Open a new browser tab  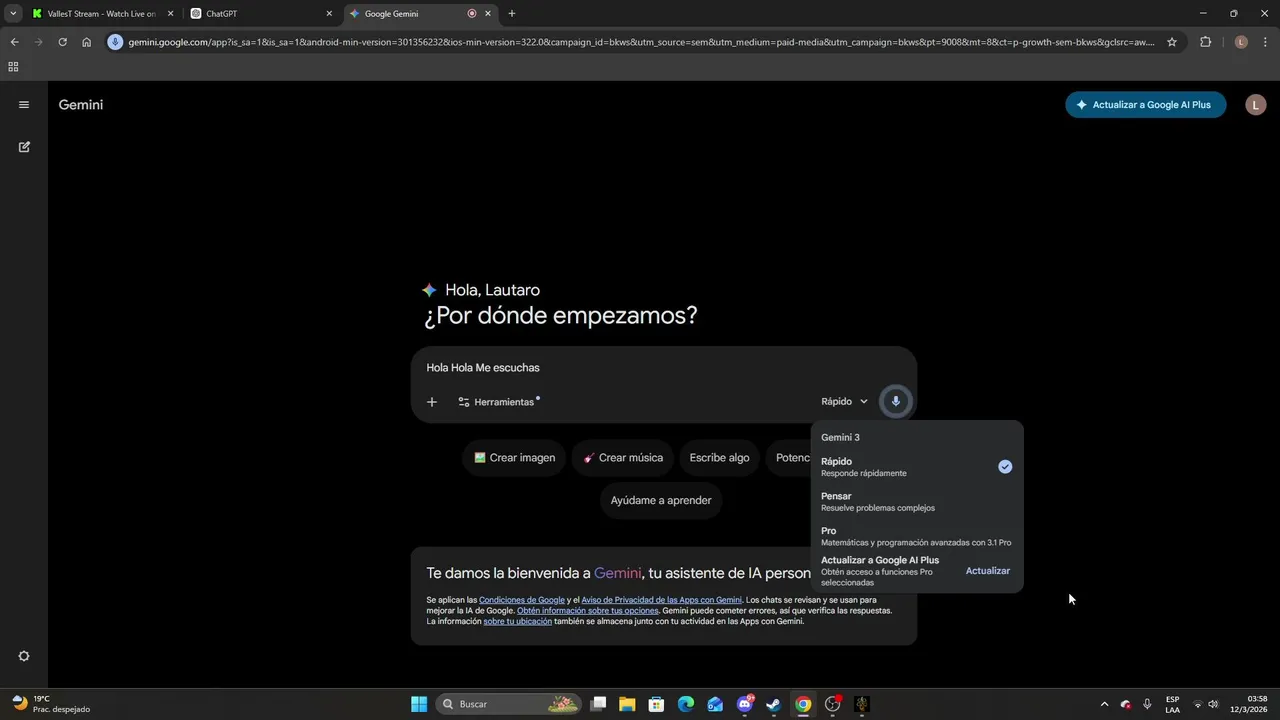click(512, 14)
